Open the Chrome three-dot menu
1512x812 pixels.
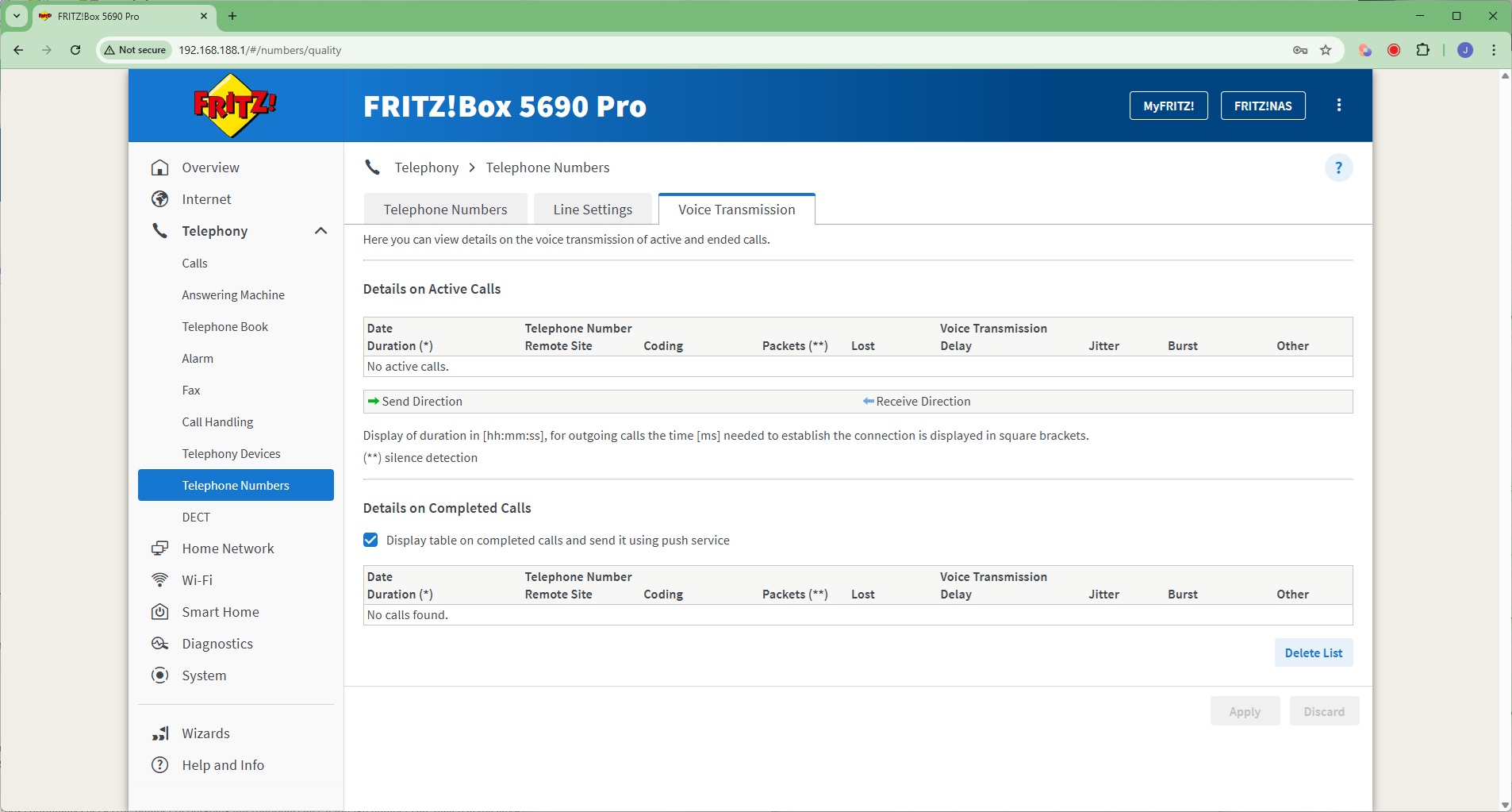click(x=1494, y=50)
